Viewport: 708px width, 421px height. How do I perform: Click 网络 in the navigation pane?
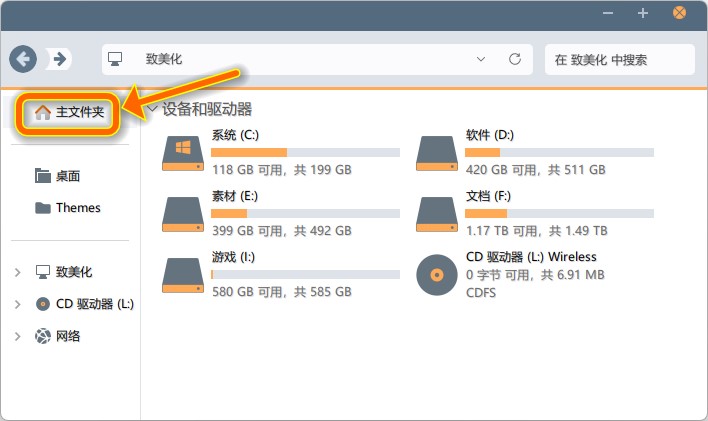click(67, 336)
